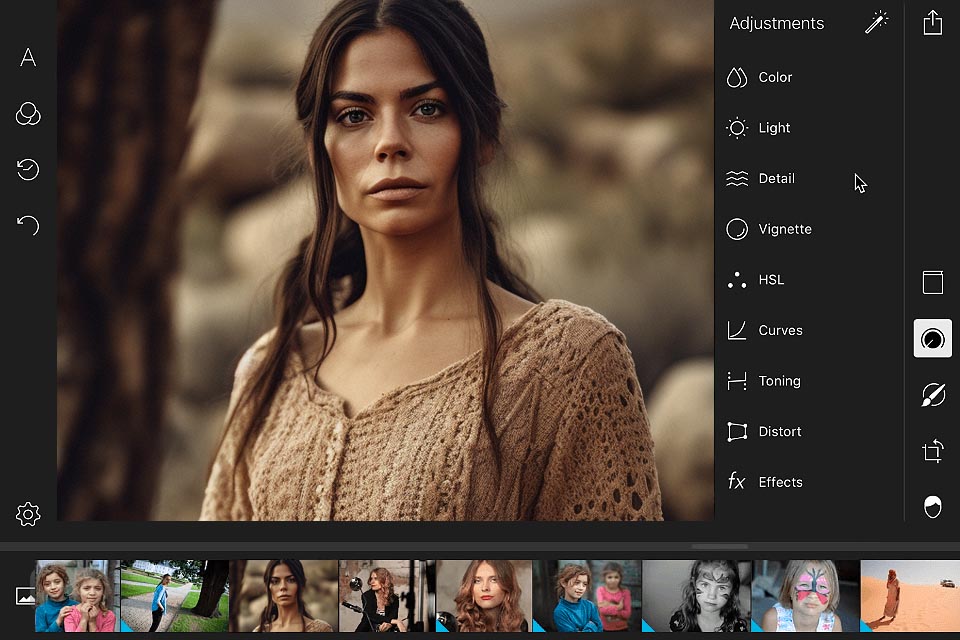Click the Curves graph icon
The image size is (960, 640).
737,330
